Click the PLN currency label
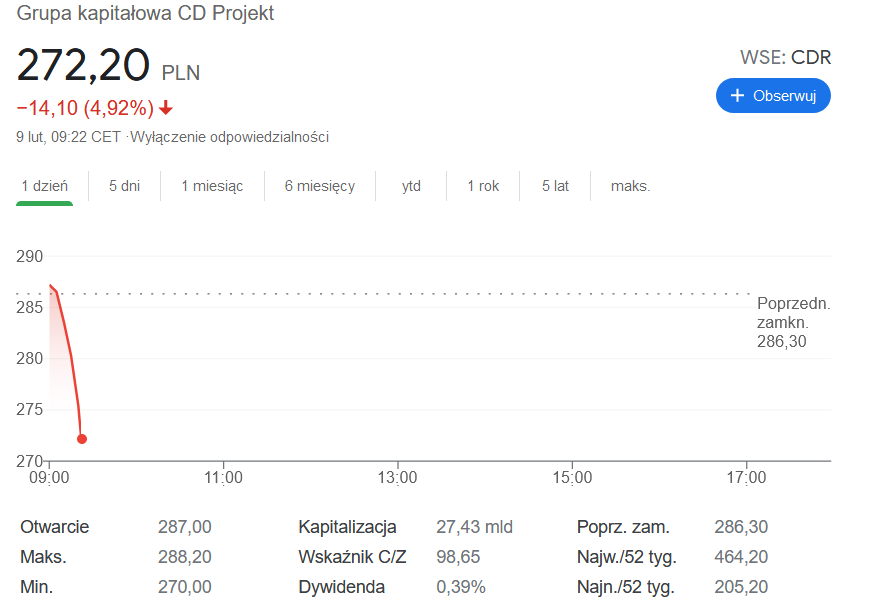 coord(181,73)
